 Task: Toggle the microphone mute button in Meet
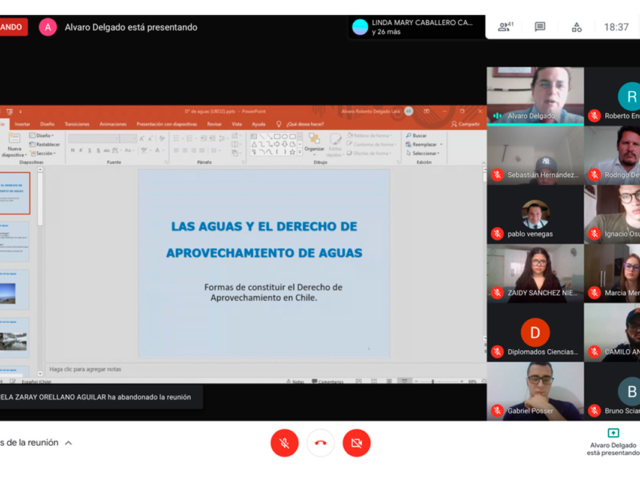tap(284, 443)
